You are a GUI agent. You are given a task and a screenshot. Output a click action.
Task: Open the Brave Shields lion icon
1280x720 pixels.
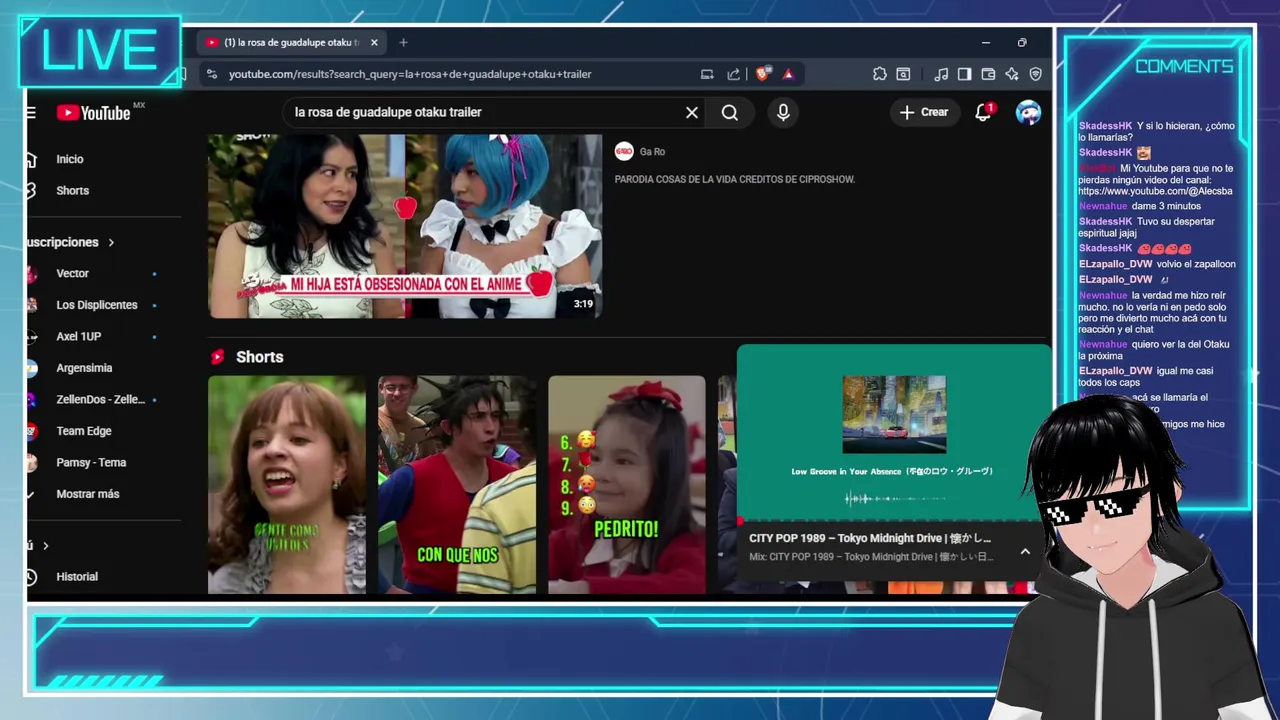tap(763, 74)
